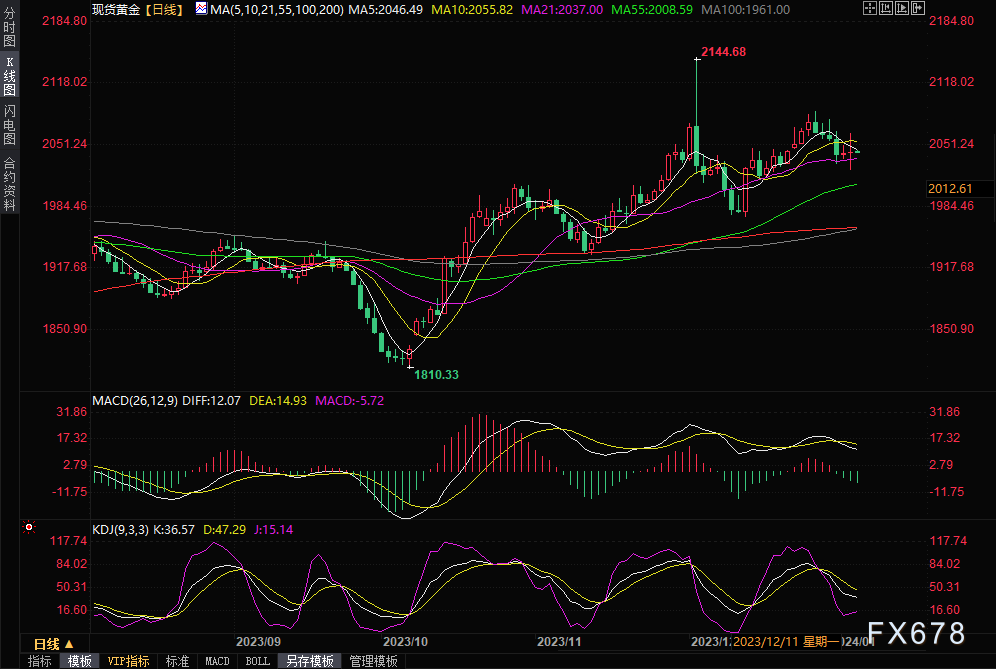Switch to the K线图 candlestick view
This screenshot has height=669, width=996.
[10, 78]
